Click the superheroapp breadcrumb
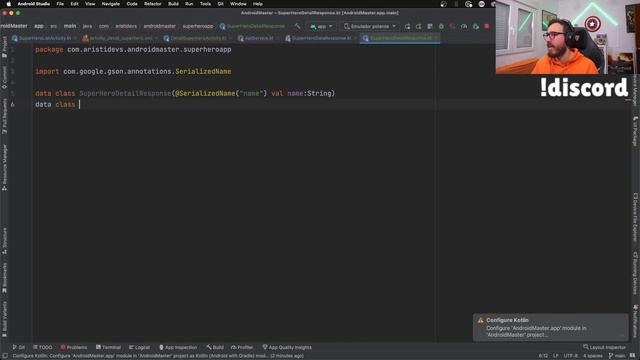 [198, 27]
